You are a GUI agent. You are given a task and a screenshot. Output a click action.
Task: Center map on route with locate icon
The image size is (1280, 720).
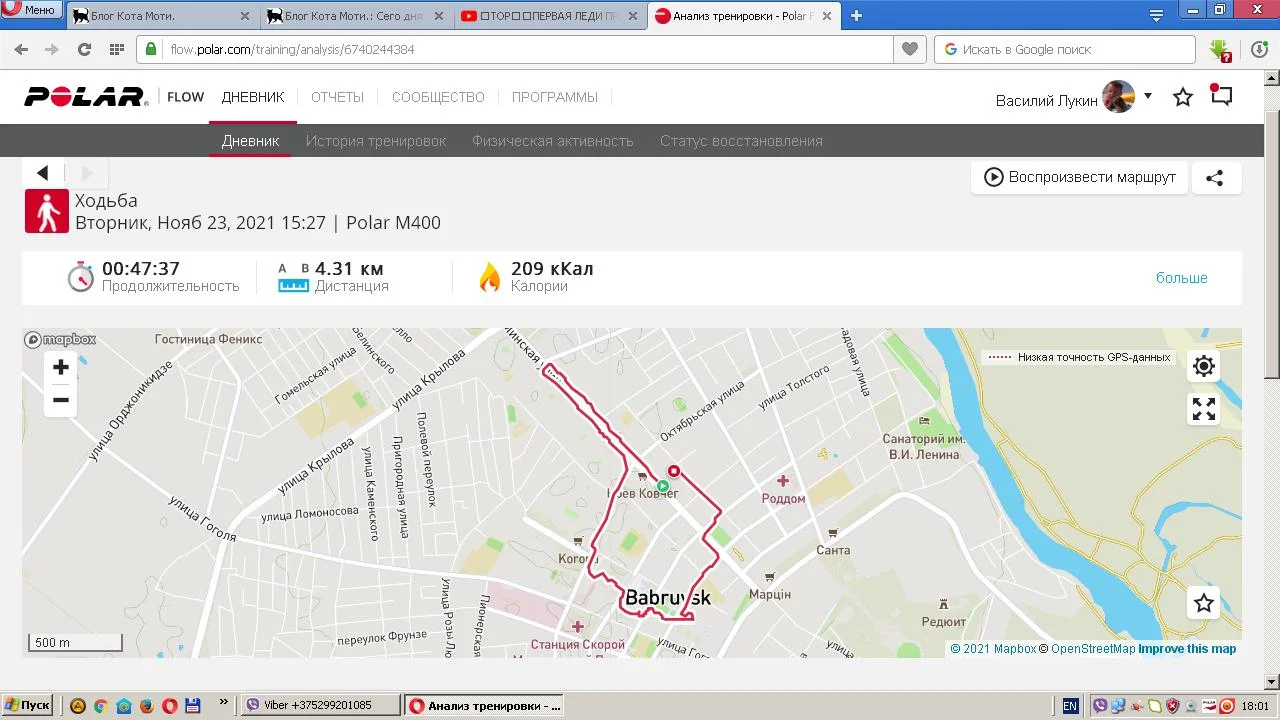[x=1204, y=366]
